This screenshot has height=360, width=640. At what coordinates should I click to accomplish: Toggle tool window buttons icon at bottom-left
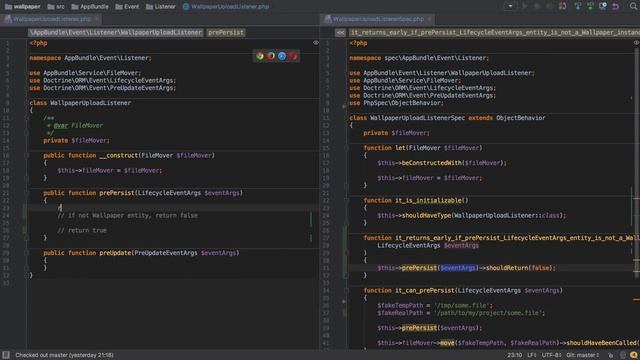coord(6,355)
